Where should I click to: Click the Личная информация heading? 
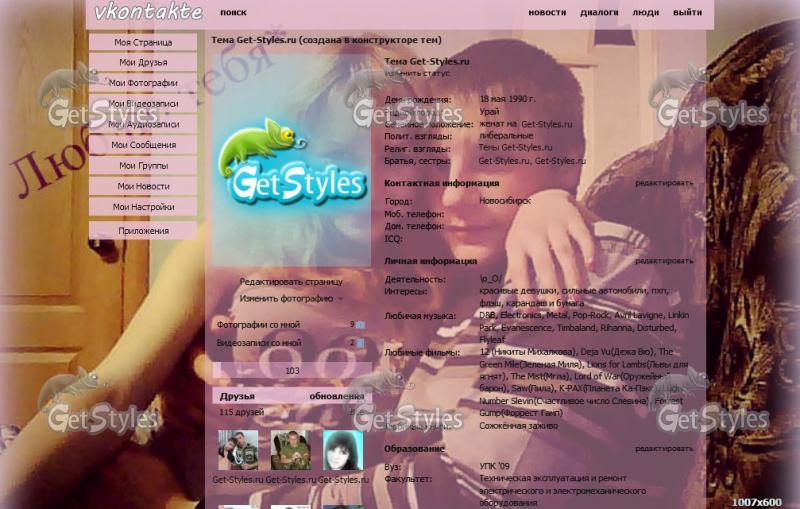click(x=431, y=261)
